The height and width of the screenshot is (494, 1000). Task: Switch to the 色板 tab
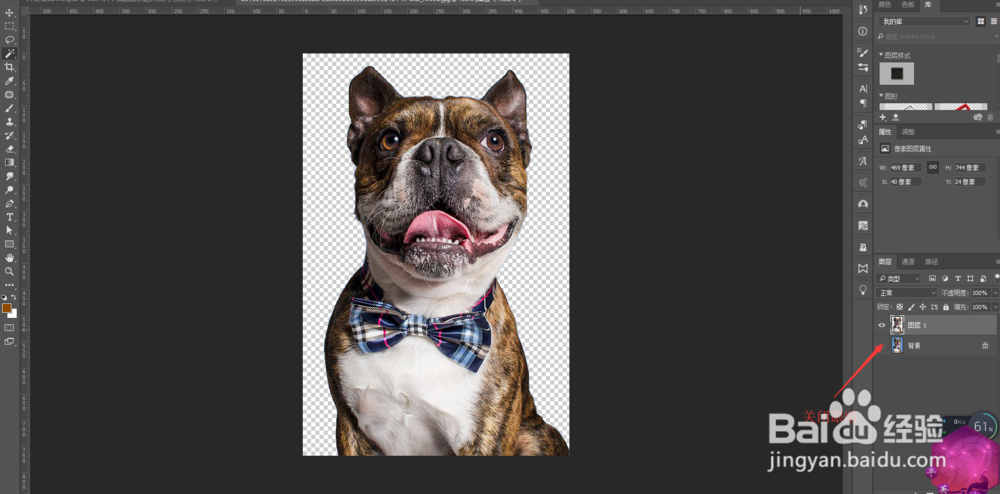(x=907, y=4)
